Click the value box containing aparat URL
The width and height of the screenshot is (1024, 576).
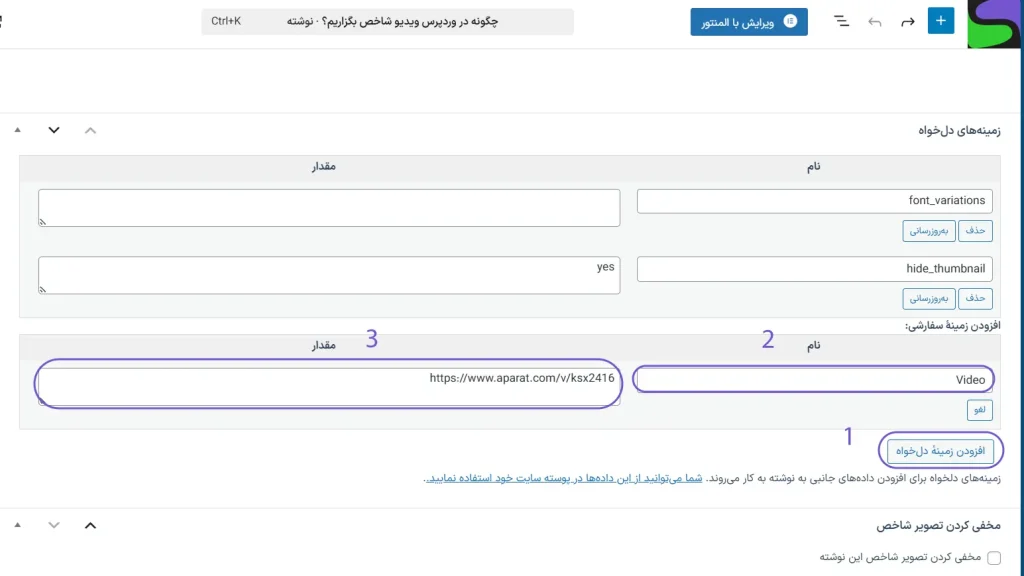click(328, 385)
